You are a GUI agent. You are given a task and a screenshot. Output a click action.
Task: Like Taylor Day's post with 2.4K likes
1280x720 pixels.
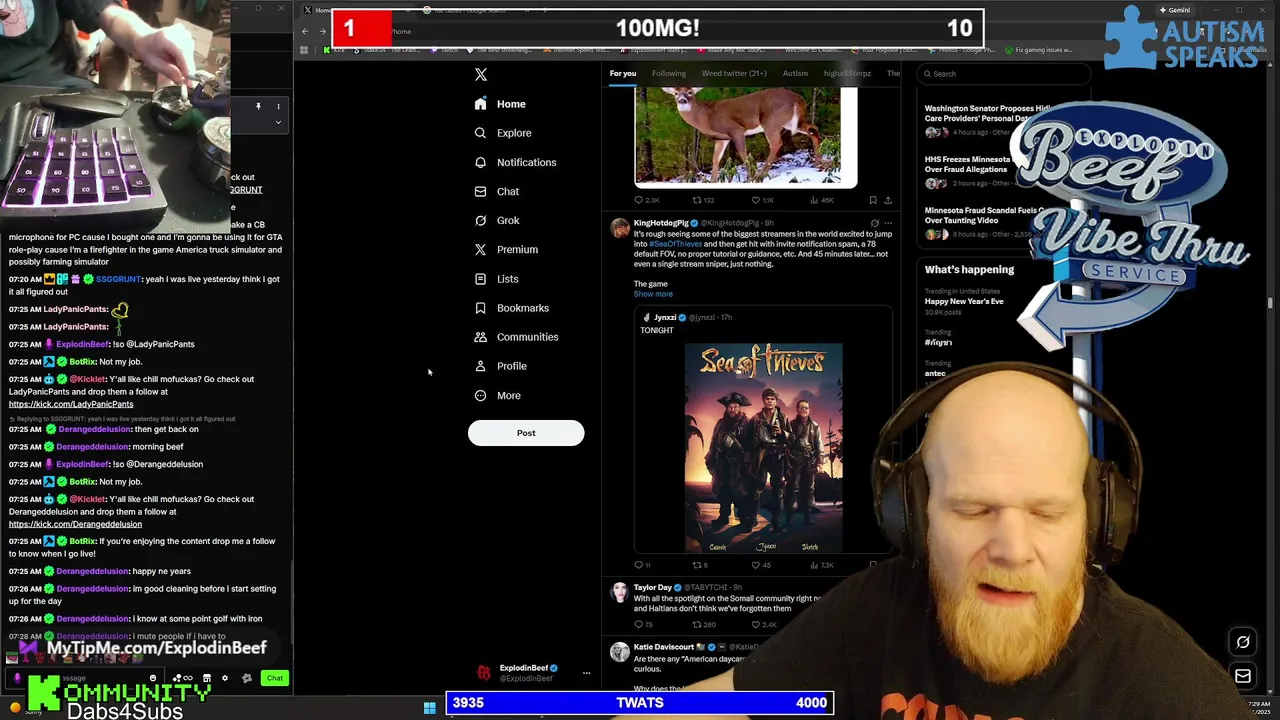coord(765,625)
